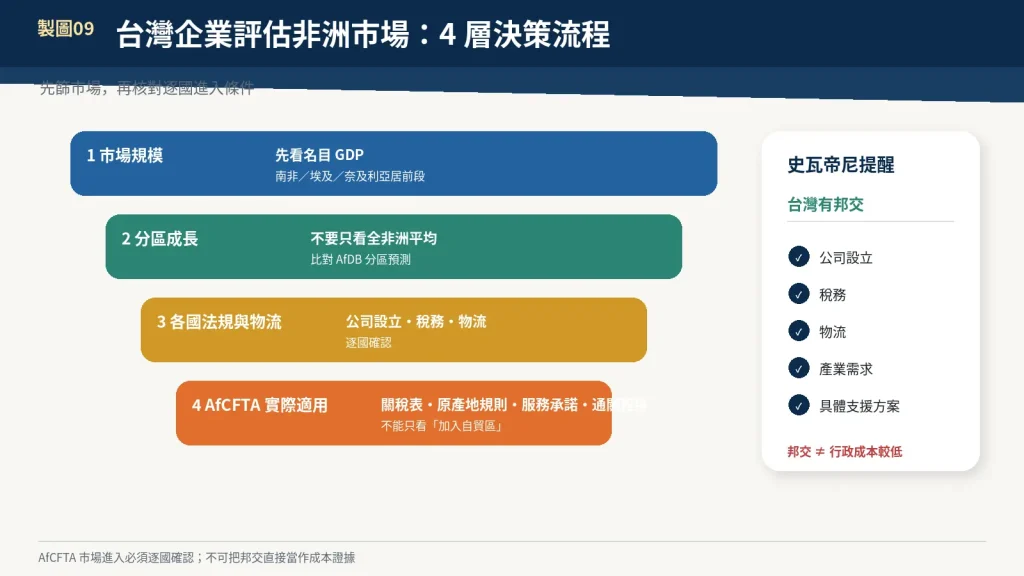Click the check icon beside 產業需求
1024x576 pixels.
(x=798, y=368)
